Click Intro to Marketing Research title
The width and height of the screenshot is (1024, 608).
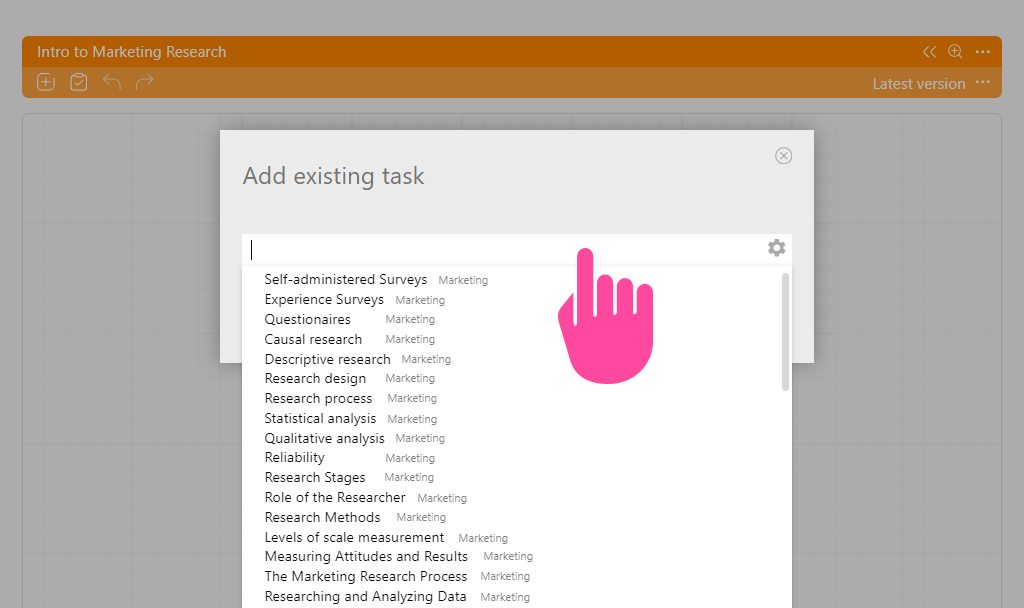click(132, 52)
